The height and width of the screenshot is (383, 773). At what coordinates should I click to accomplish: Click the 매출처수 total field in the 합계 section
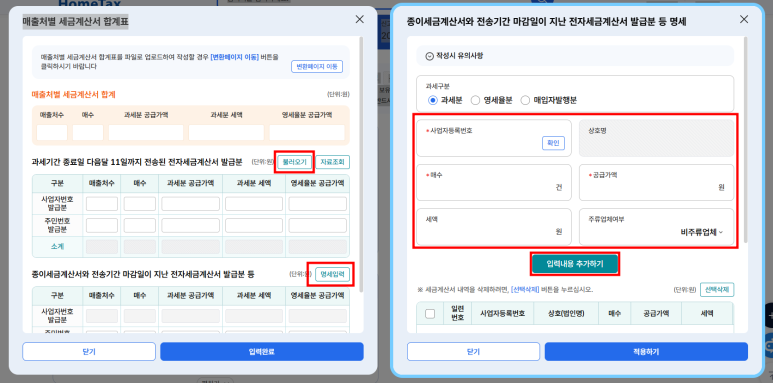click(x=52, y=133)
